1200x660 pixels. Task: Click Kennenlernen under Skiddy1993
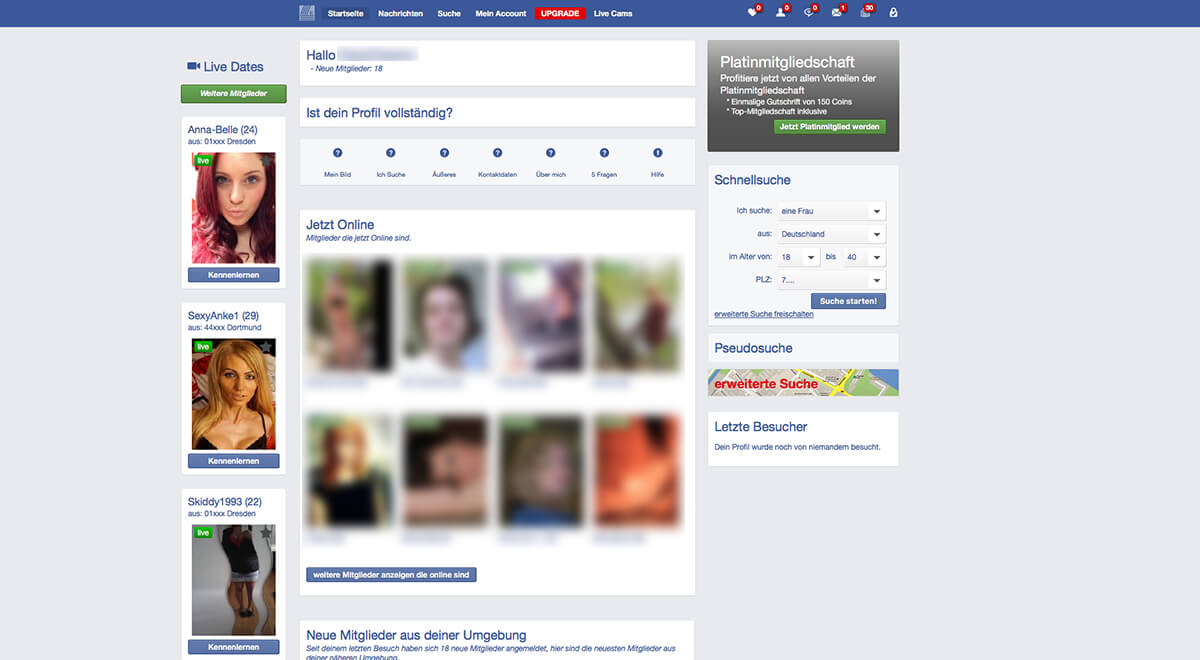[234, 647]
